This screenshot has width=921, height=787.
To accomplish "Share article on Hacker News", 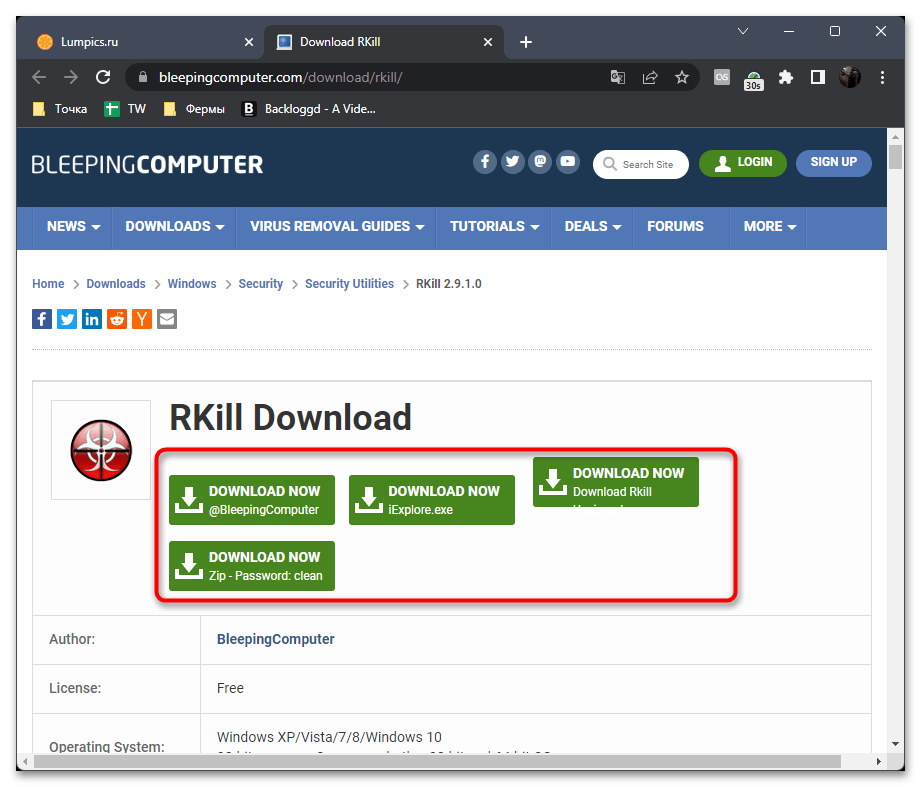I will [x=142, y=319].
